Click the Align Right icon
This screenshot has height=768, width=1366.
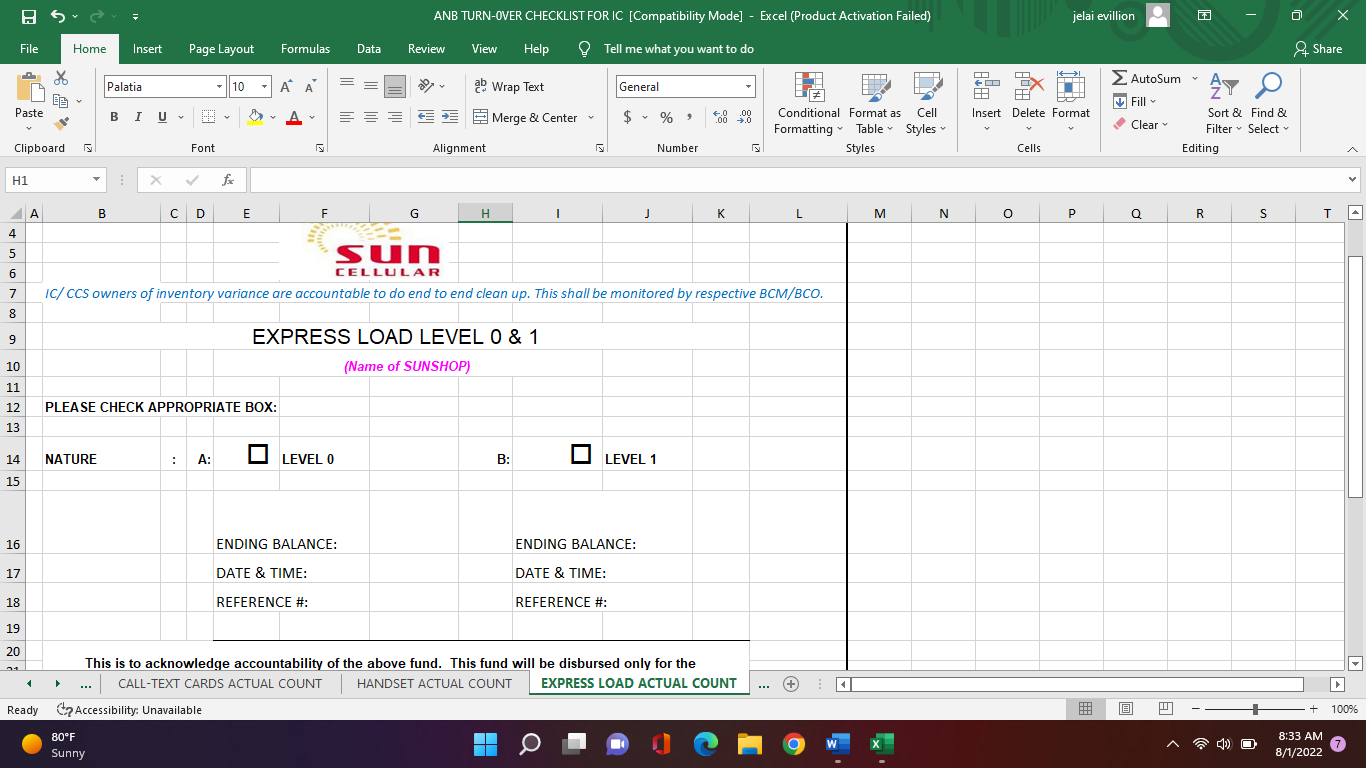pyautogui.click(x=395, y=117)
